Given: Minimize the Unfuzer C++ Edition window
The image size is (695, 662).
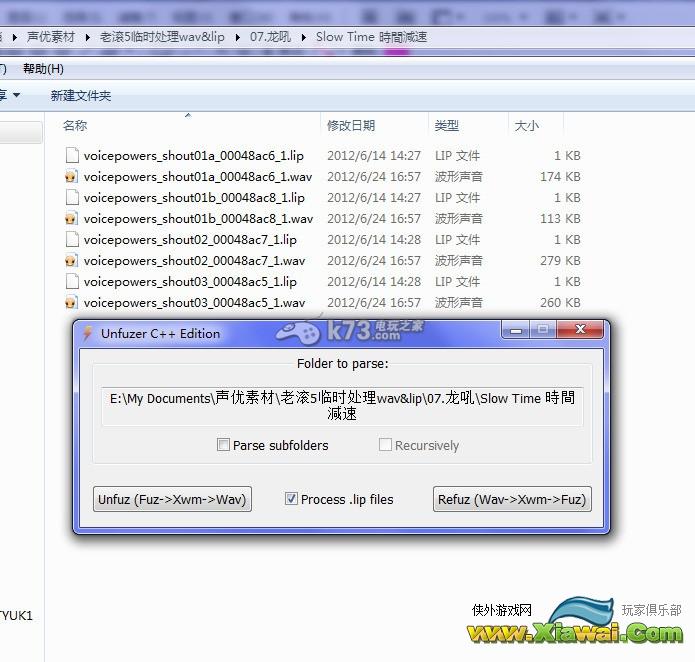Looking at the screenshot, I should click(x=515, y=330).
